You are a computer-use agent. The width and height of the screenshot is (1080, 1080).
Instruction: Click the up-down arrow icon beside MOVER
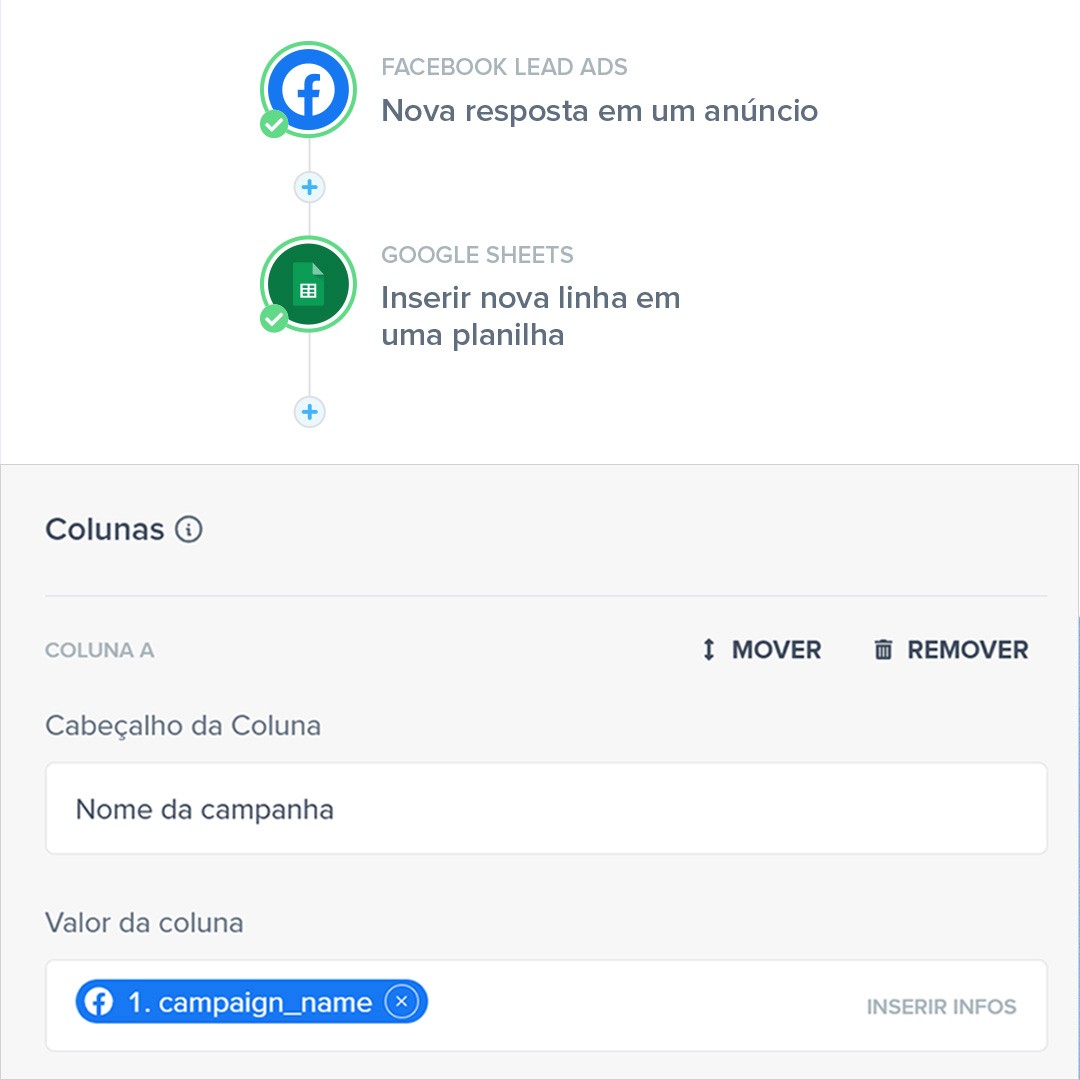tap(709, 650)
